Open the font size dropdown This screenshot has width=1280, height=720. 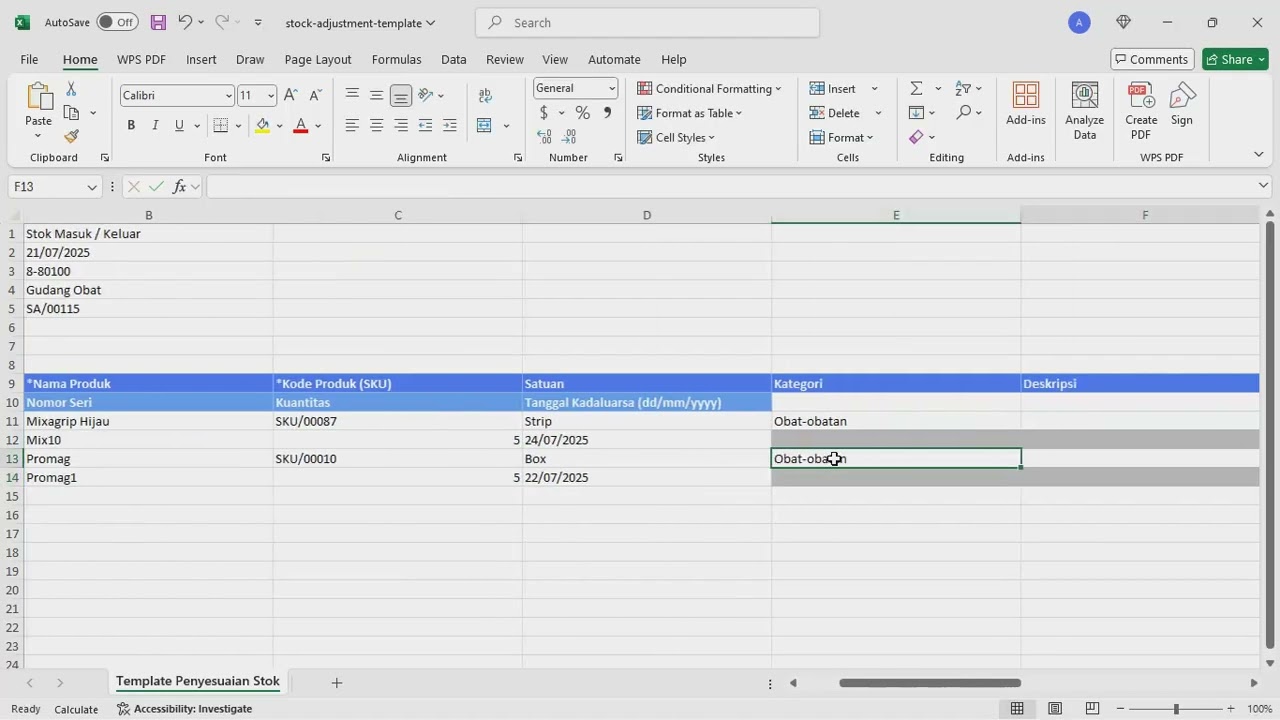click(270, 95)
